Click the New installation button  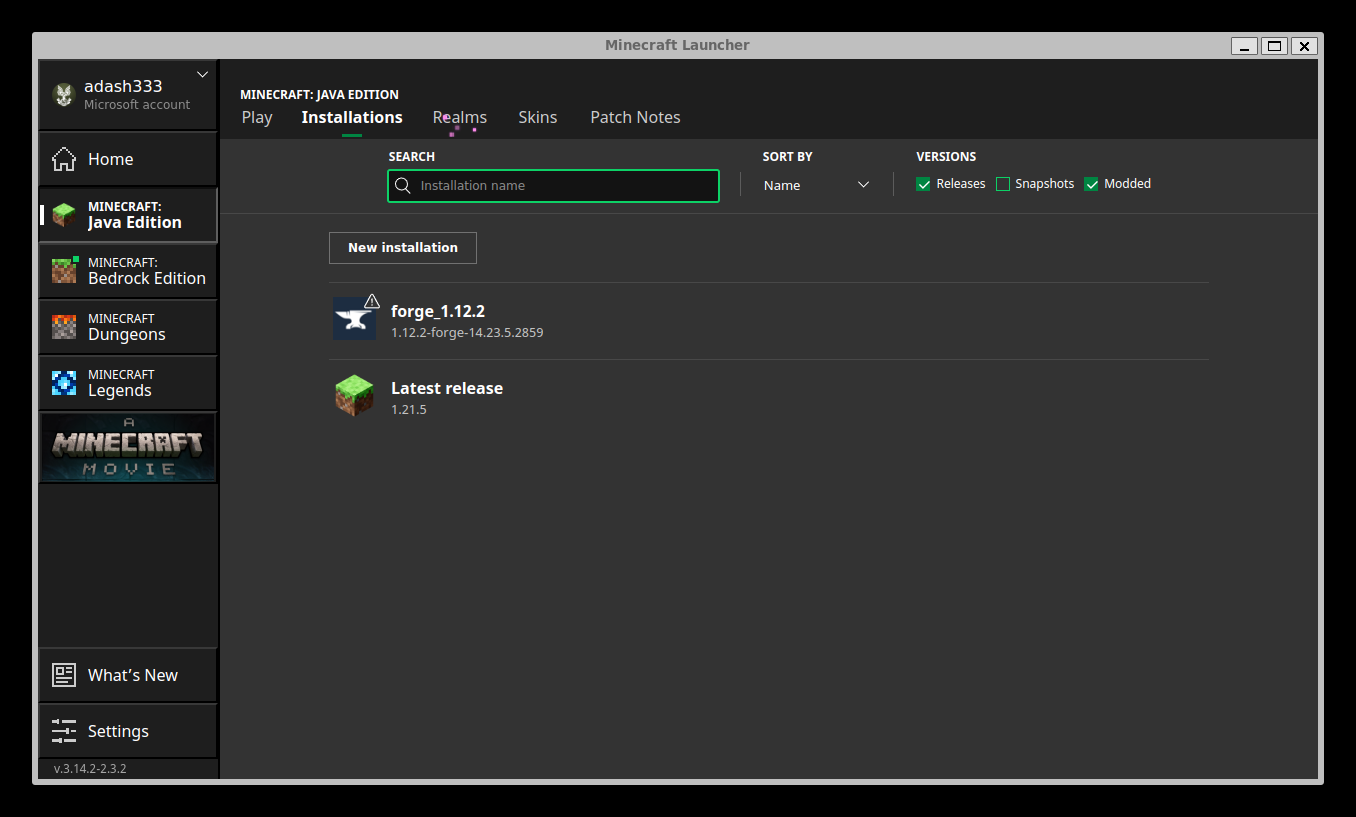pos(403,248)
